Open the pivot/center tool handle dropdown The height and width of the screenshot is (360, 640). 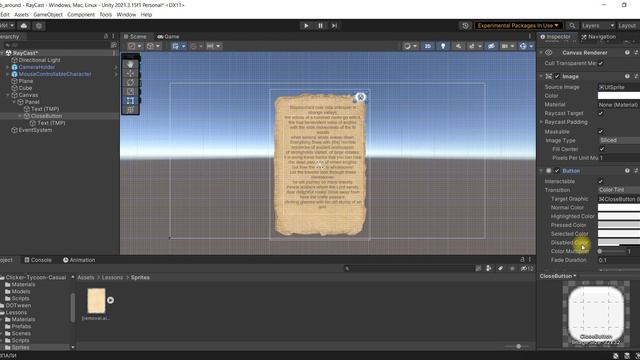coord(134,46)
